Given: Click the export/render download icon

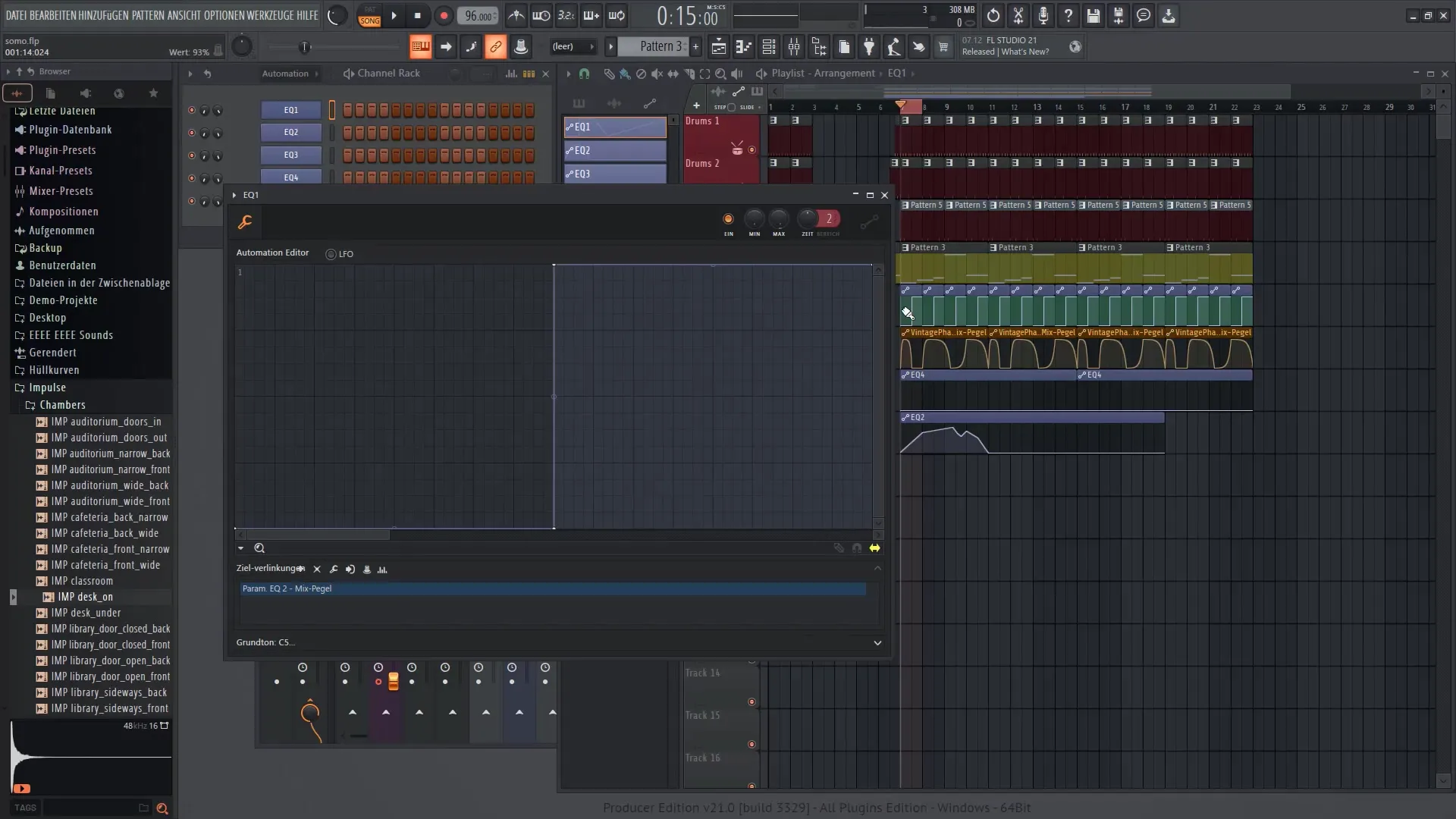Looking at the screenshot, I should pos(1168,15).
